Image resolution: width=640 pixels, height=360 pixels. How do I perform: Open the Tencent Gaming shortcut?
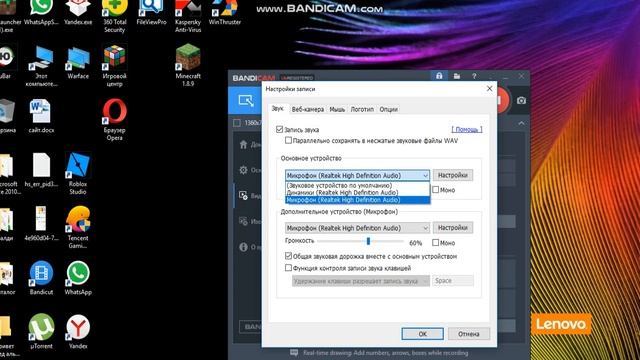(x=78, y=227)
